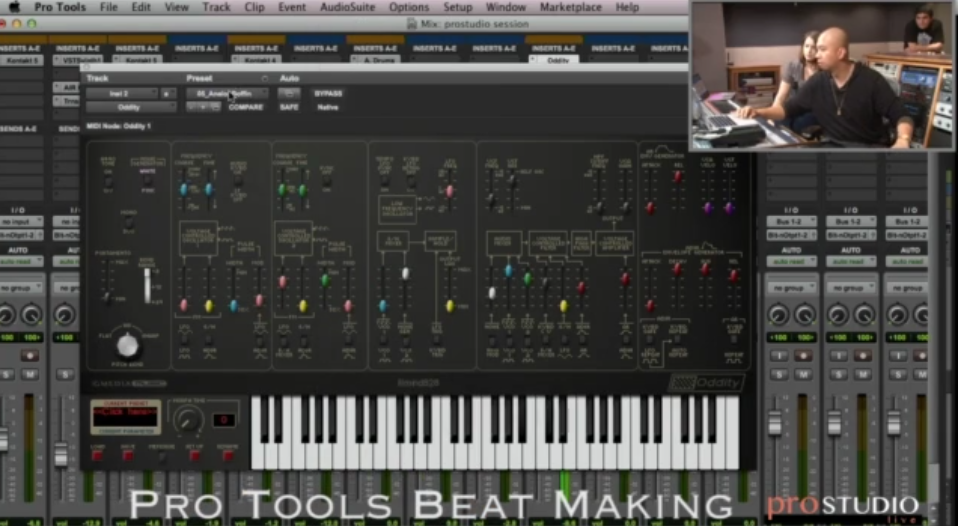Toggle the Mono/Duo switch
The height and width of the screenshot is (526, 958).
coord(128,222)
